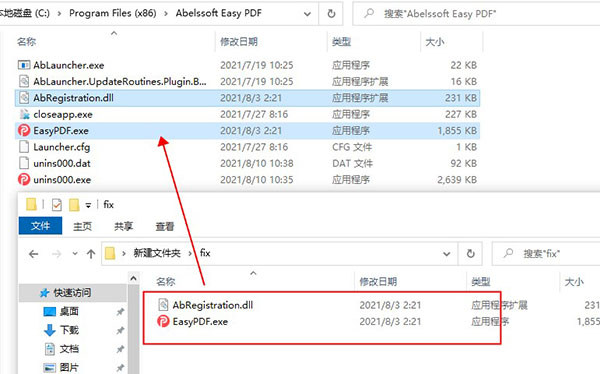Click the folder icon at left of fix title bar
The width and height of the screenshot is (600, 374).
pyautogui.click(x=31, y=204)
